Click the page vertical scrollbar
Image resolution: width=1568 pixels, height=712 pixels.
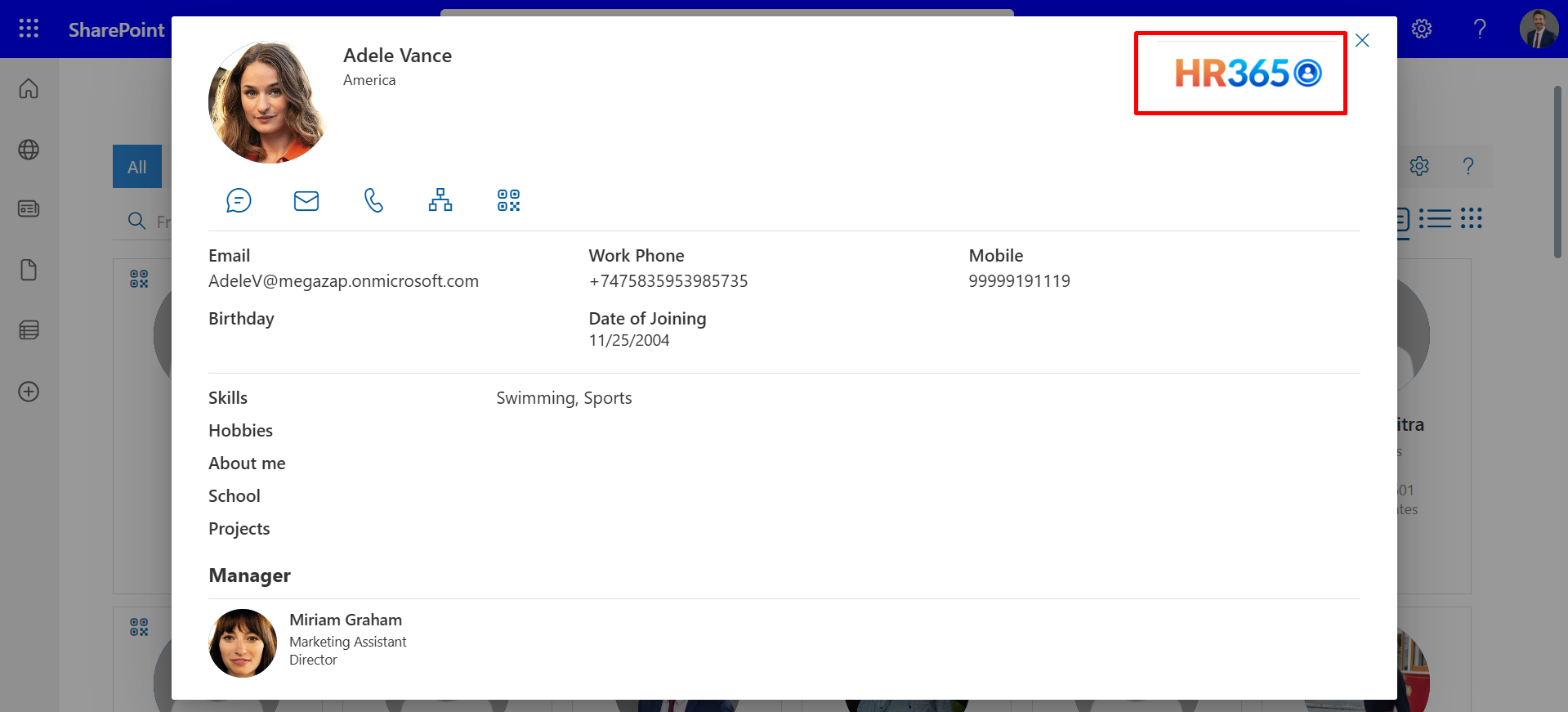pos(1558,172)
